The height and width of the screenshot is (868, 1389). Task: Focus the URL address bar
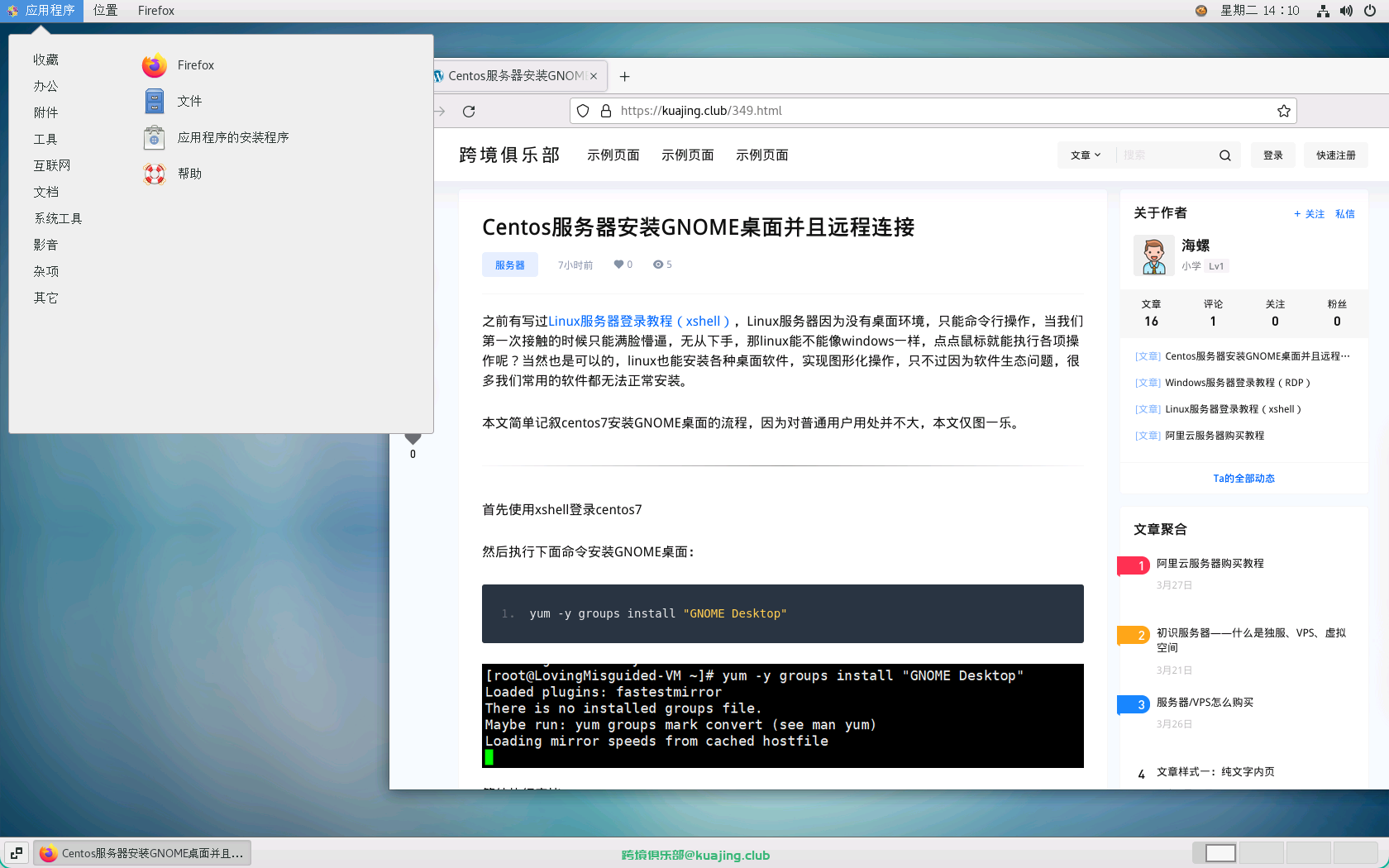(x=933, y=111)
